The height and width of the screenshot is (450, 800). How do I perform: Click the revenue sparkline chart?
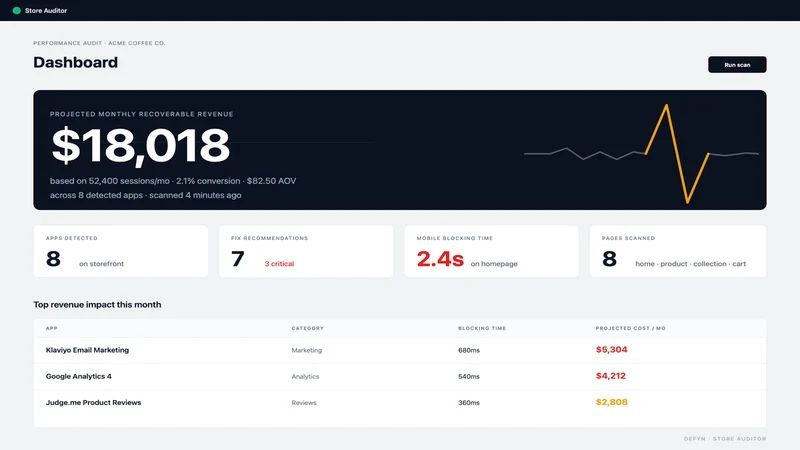tap(641, 153)
